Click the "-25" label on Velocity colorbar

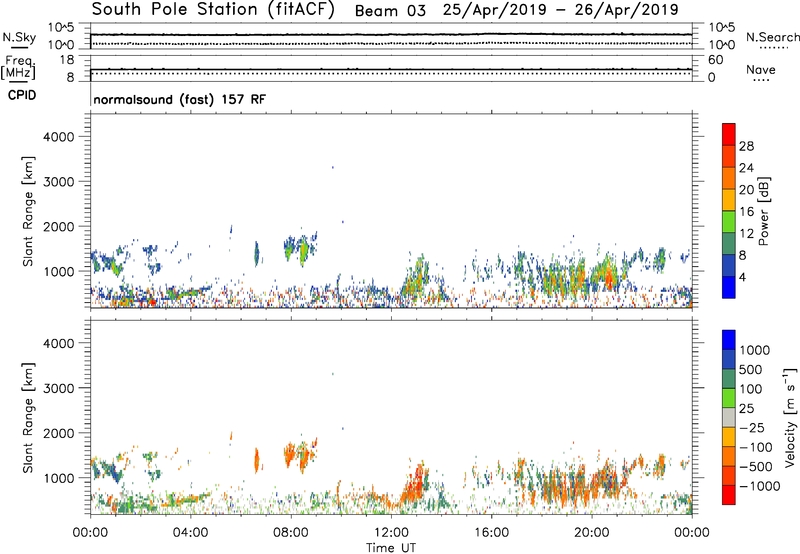pyautogui.click(x=753, y=428)
